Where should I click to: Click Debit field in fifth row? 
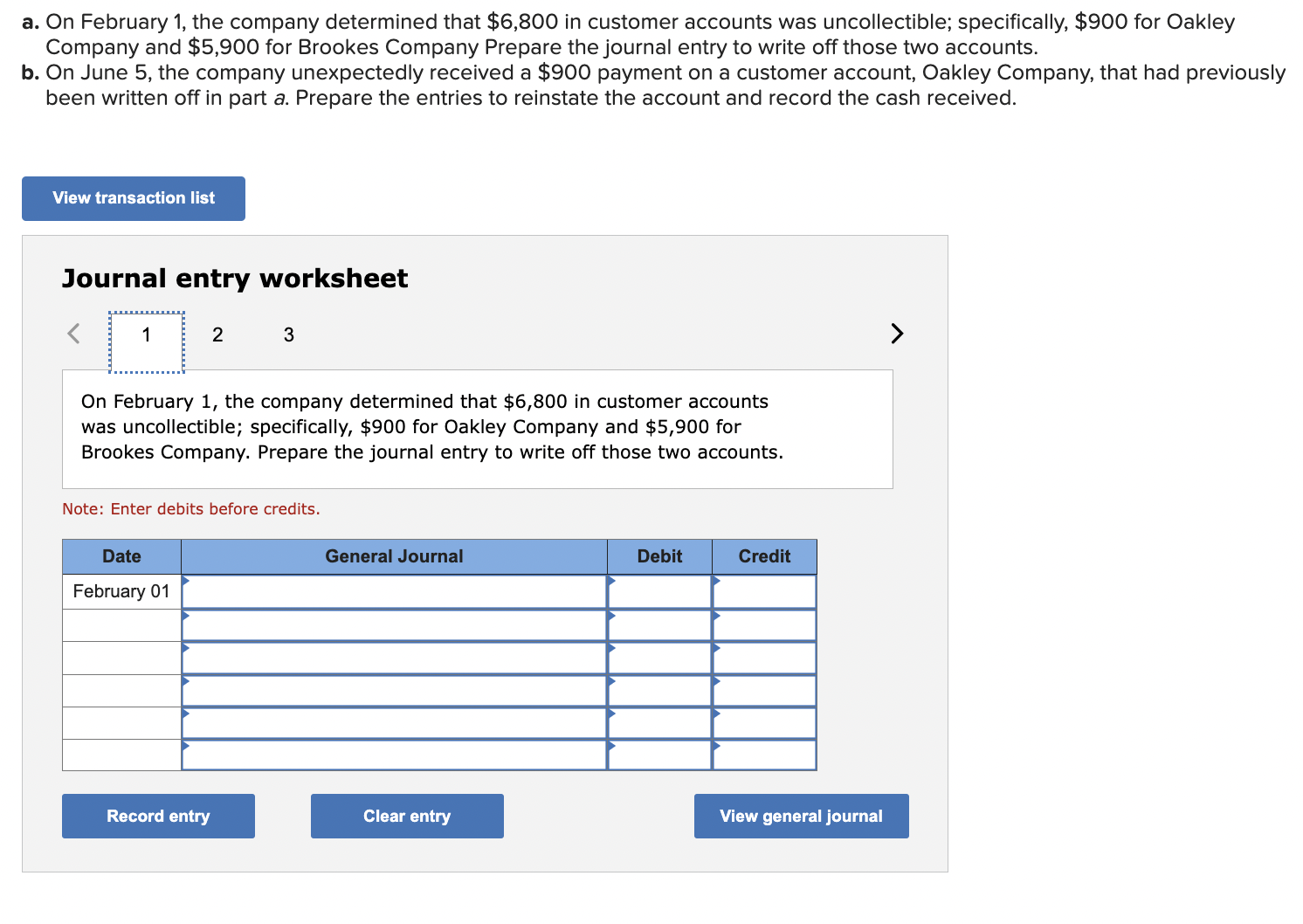[x=659, y=723]
